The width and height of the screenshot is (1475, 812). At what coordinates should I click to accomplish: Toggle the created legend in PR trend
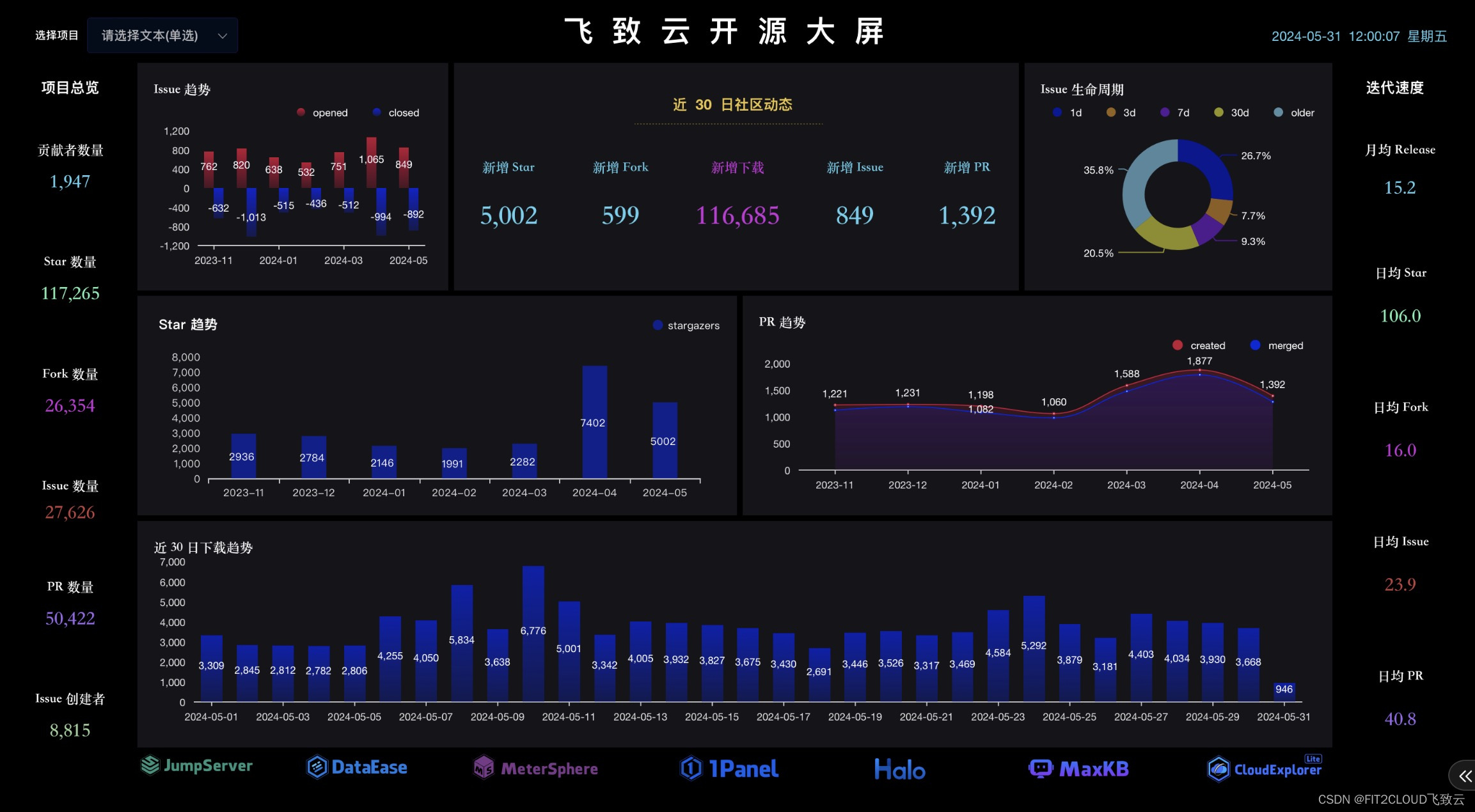pyautogui.click(x=1199, y=345)
